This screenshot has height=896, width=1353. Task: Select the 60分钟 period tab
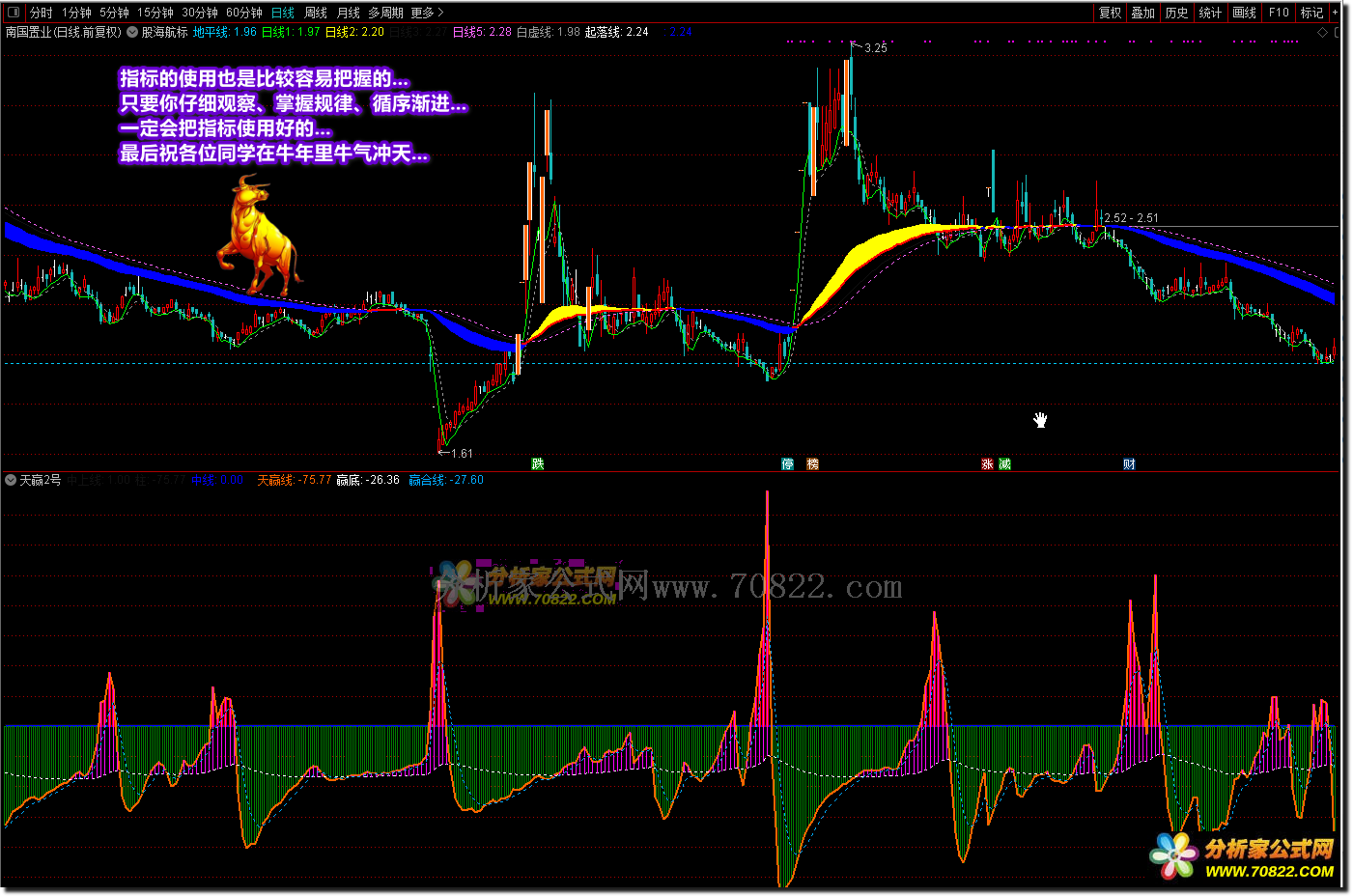[x=244, y=13]
